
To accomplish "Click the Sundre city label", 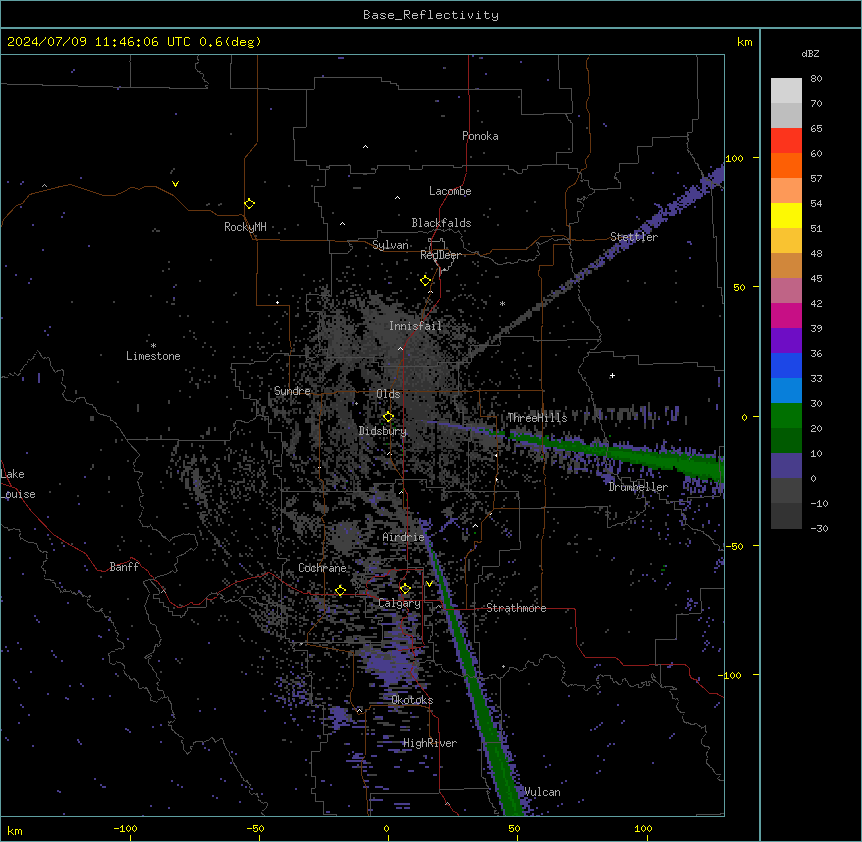I will [292, 391].
